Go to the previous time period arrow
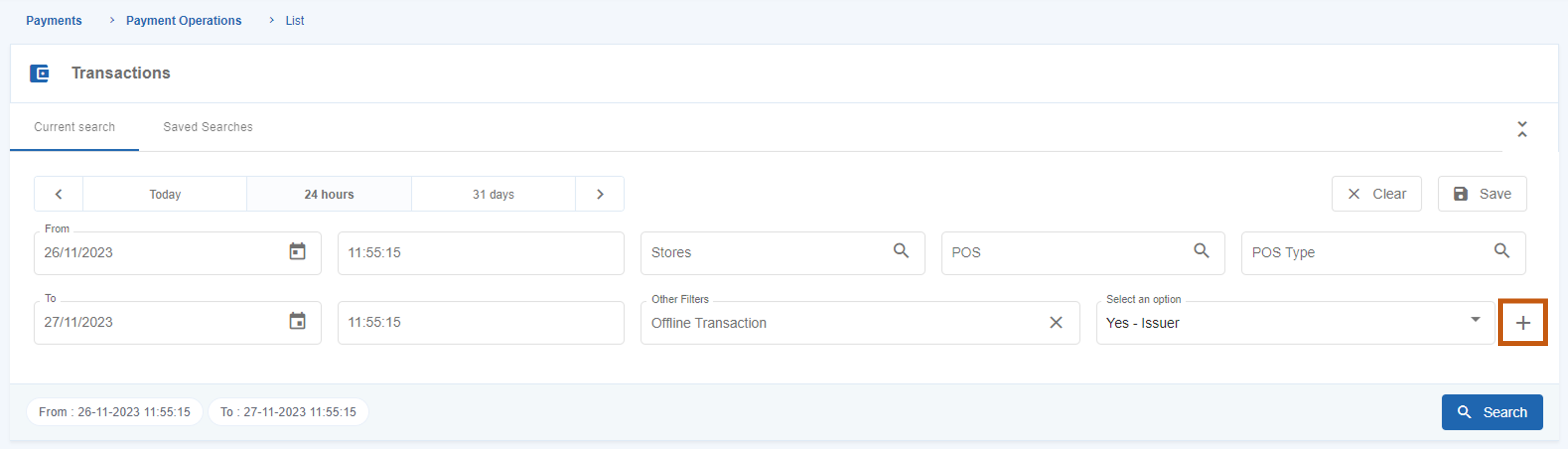 58,194
